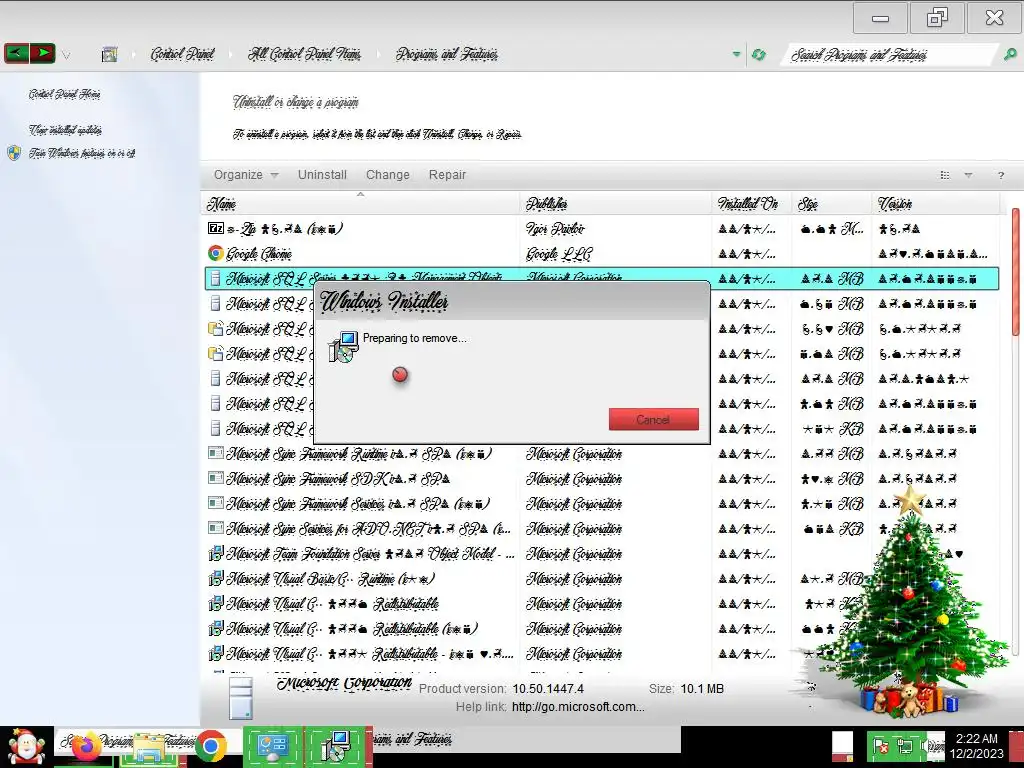
Task: Focus the Search Programs and Features box
Action: point(891,55)
